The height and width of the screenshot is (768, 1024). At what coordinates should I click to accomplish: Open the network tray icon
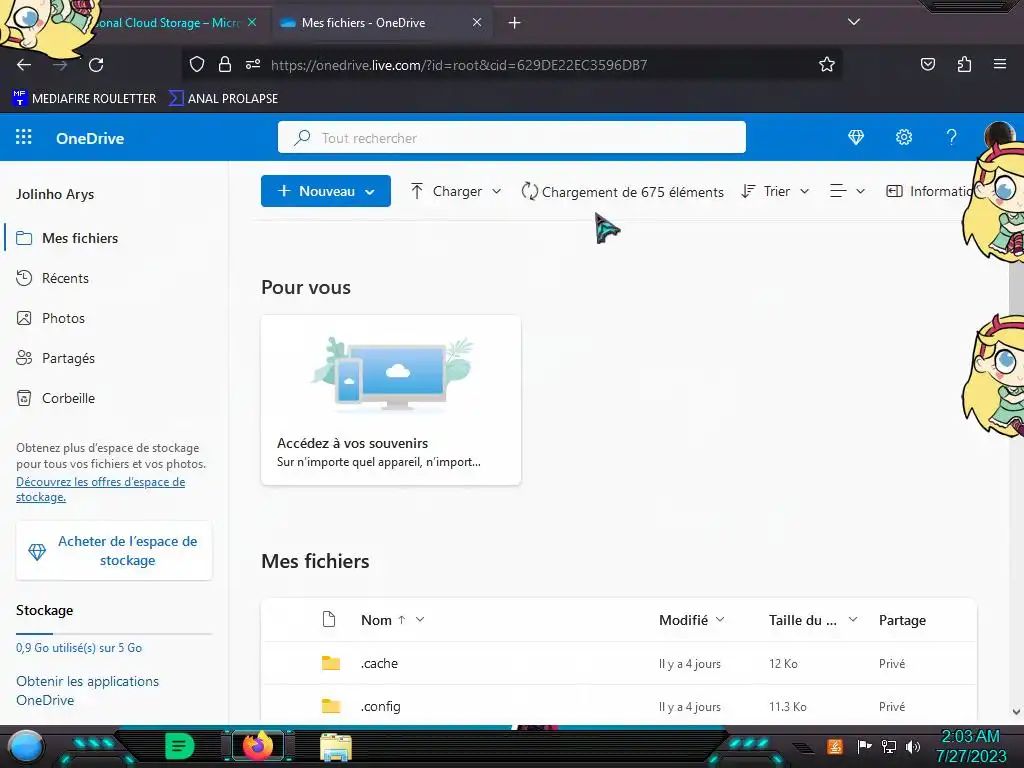888,746
